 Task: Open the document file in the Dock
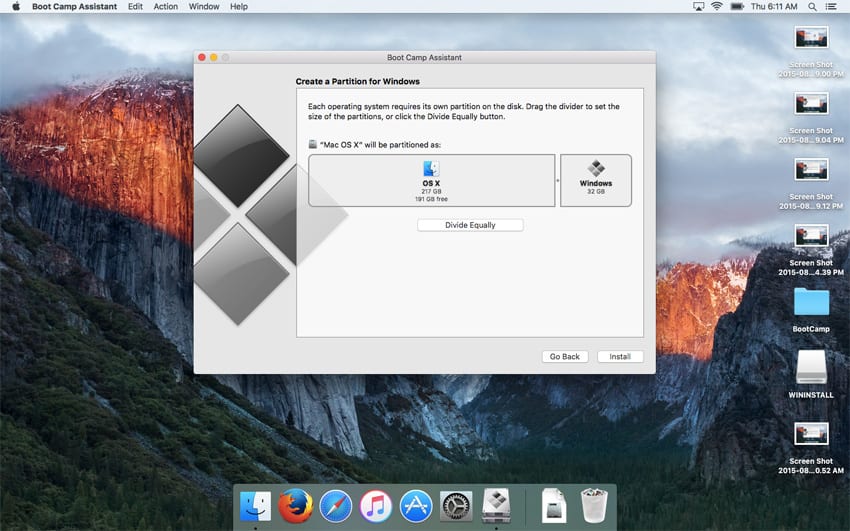point(554,506)
